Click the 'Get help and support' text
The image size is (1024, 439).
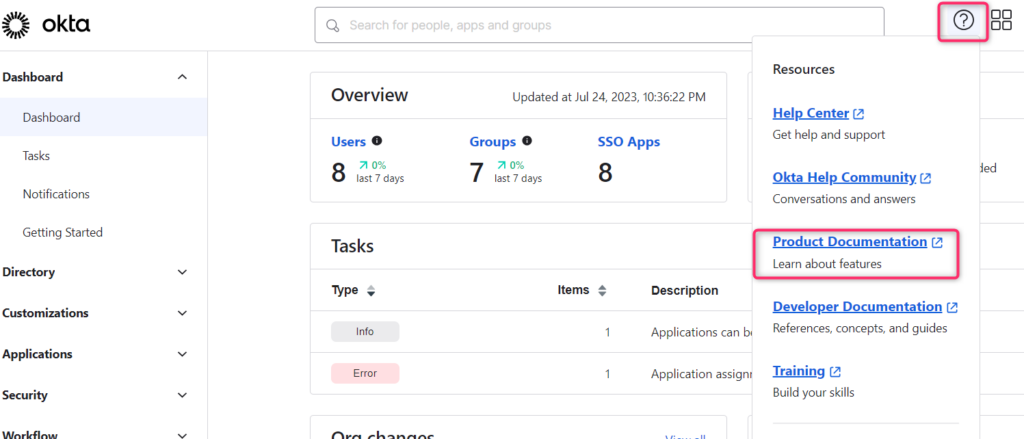(x=829, y=135)
